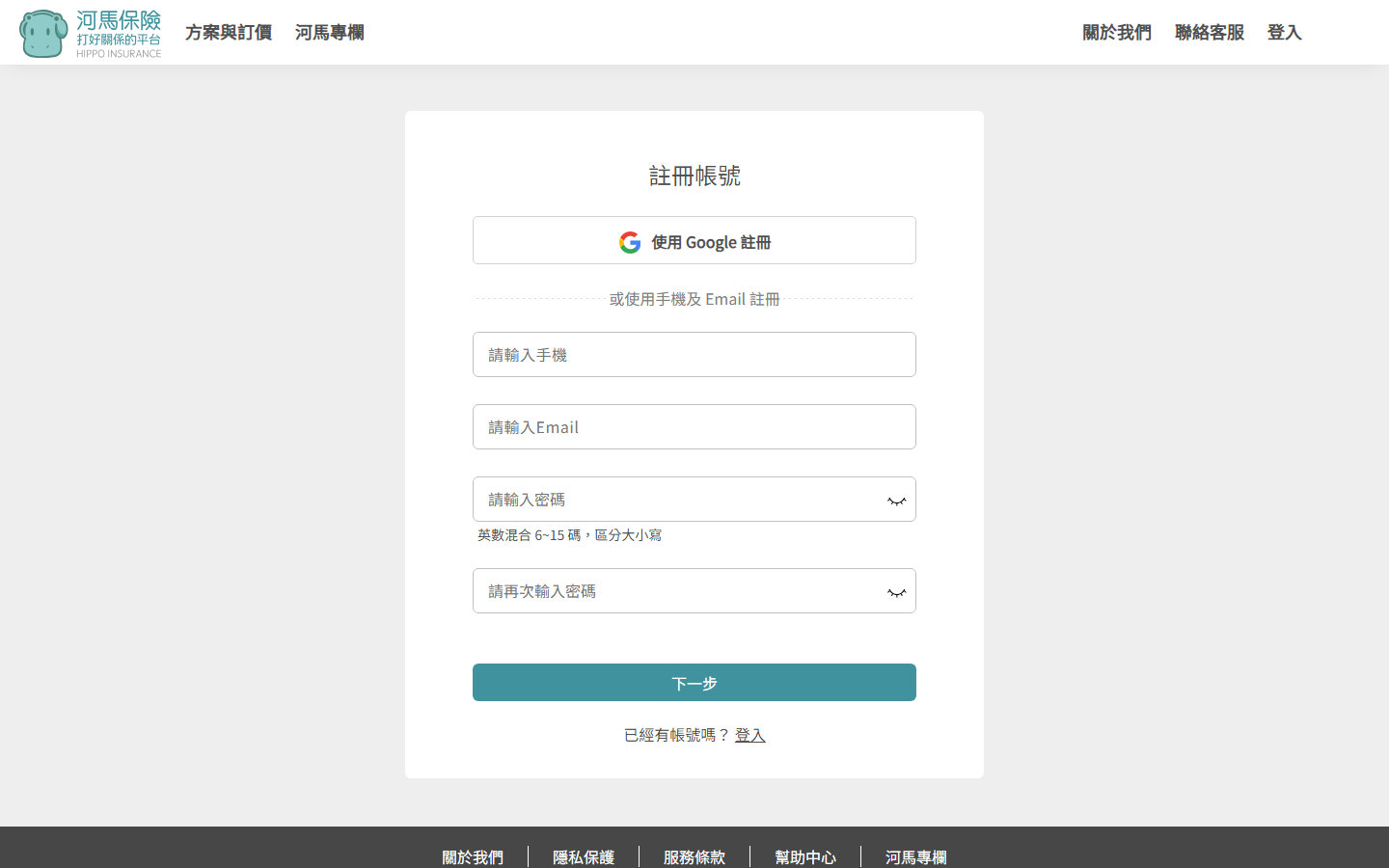Click 登入 at the top right

[1284, 32]
